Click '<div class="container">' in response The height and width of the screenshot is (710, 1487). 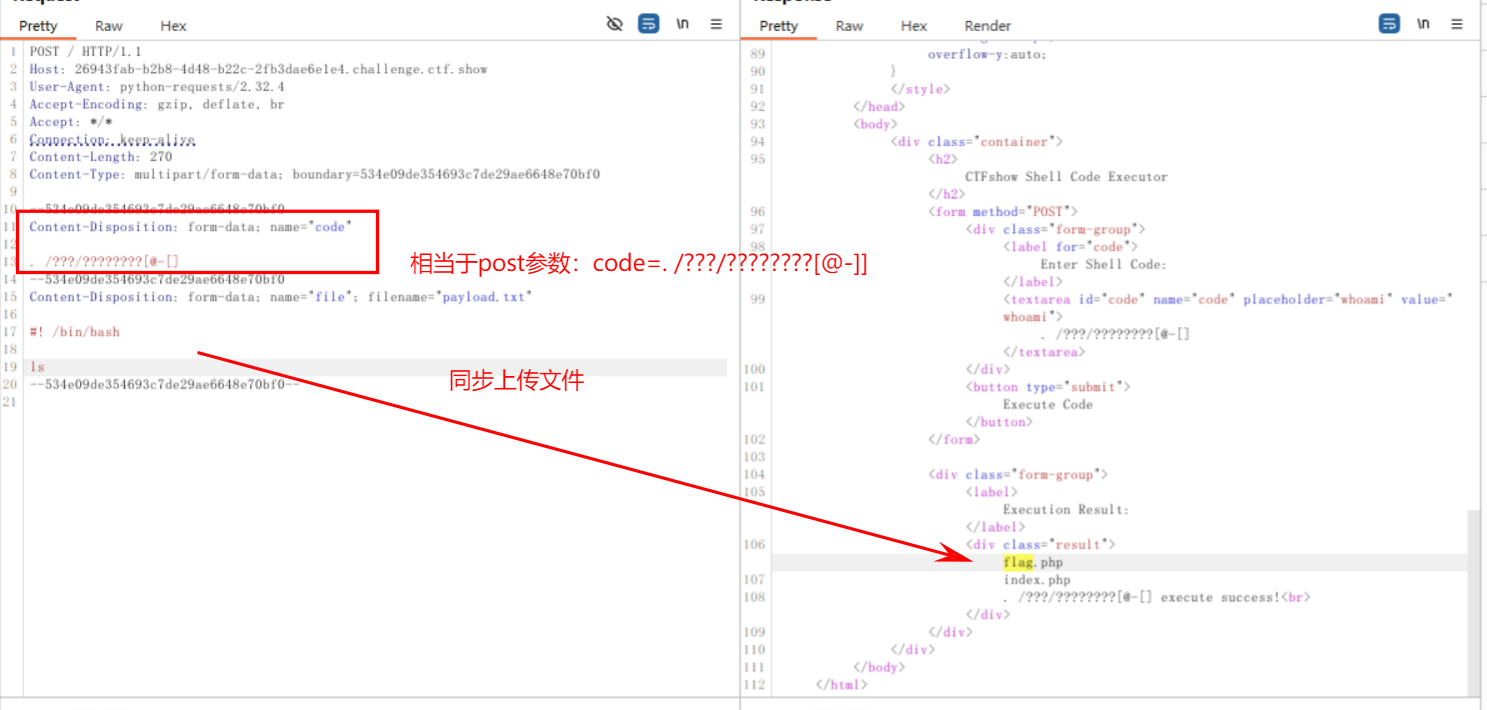click(976, 142)
